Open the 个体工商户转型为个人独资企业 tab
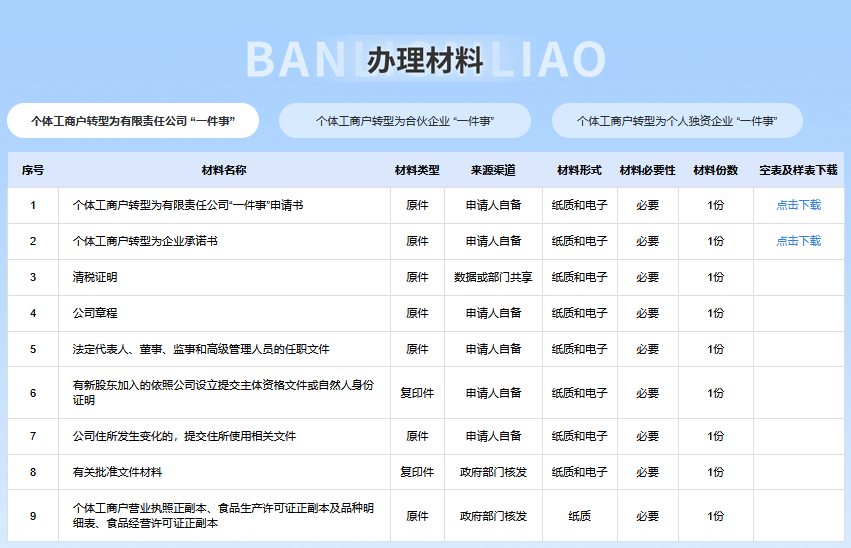 677,121
